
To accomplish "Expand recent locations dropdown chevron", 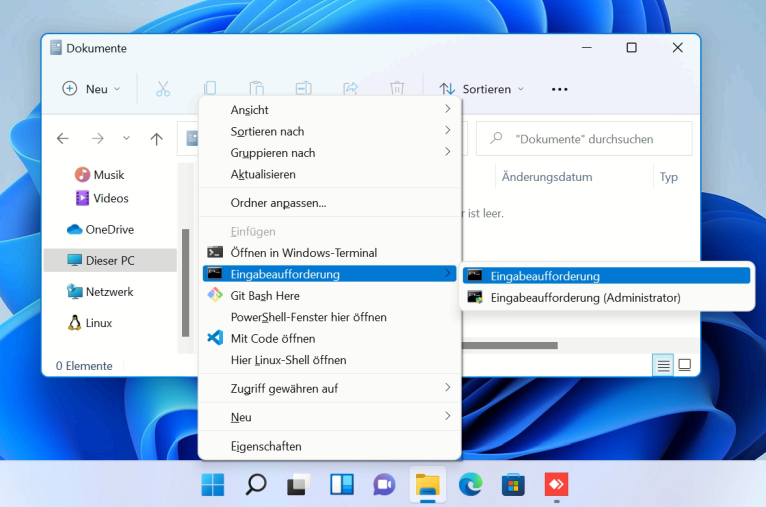I will point(127,139).
